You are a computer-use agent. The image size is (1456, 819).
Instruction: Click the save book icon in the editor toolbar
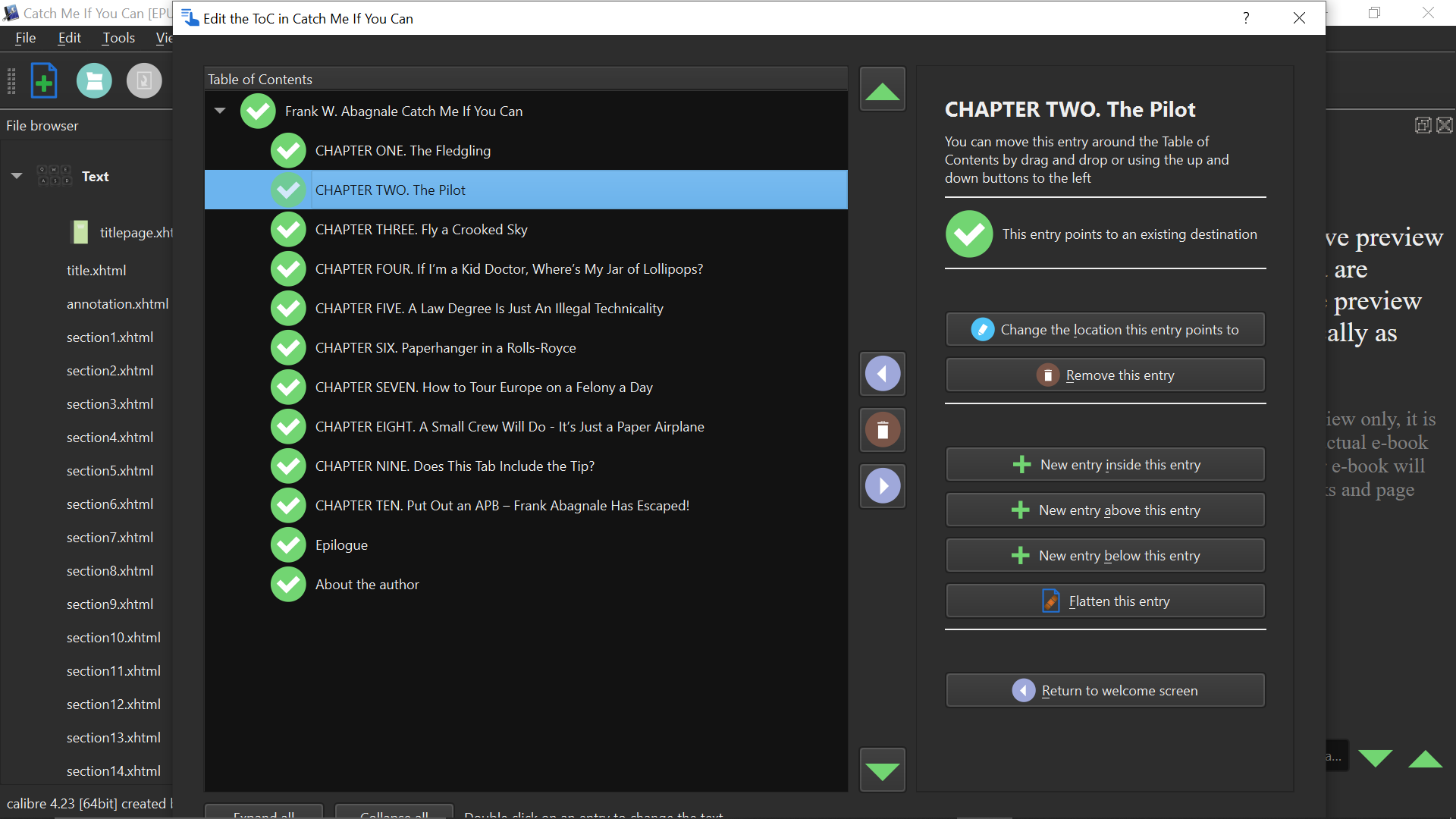94,80
